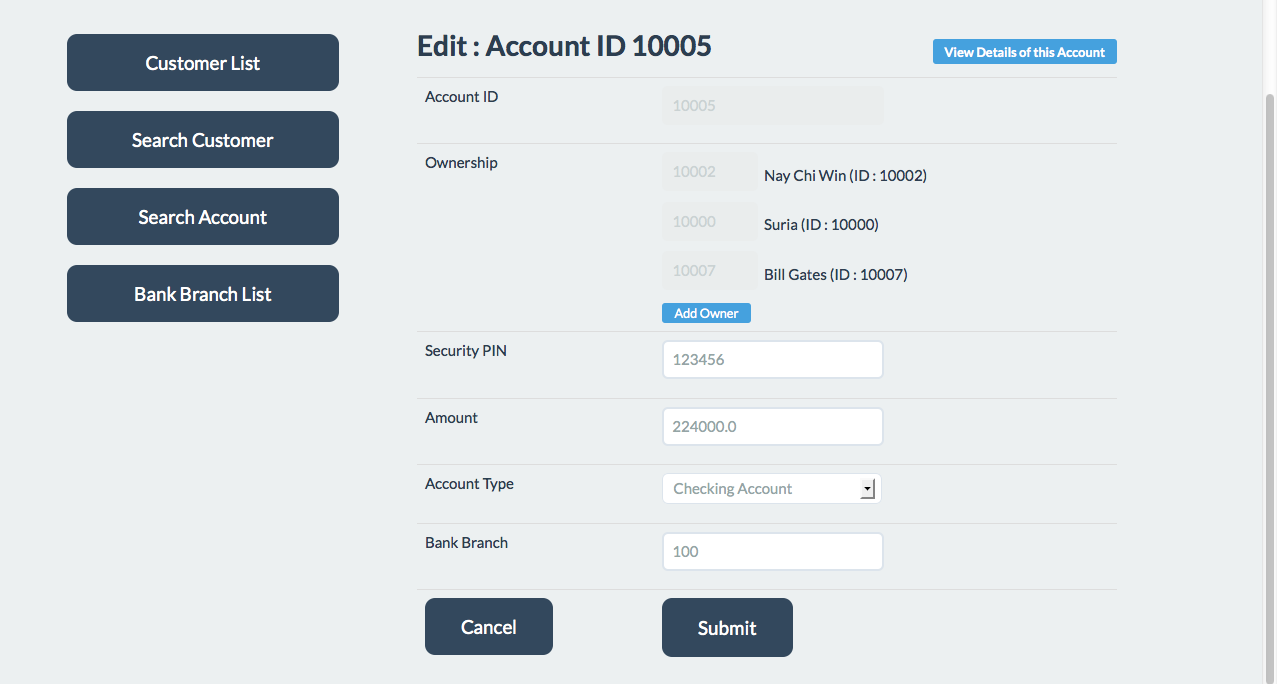
Task: Click the Bank Branch input field
Action: (771, 551)
